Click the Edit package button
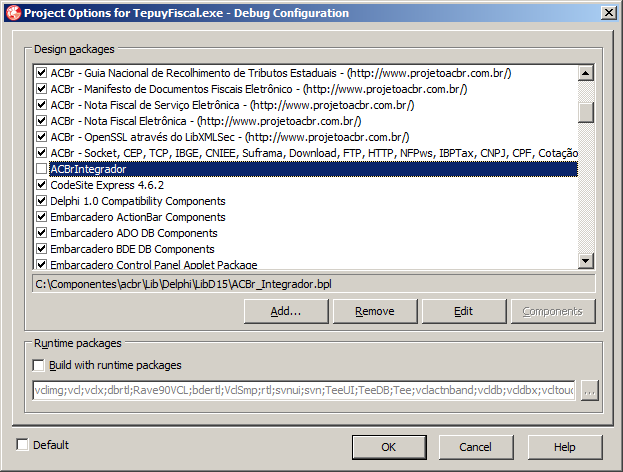623x472 pixels. tap(464, 311)
